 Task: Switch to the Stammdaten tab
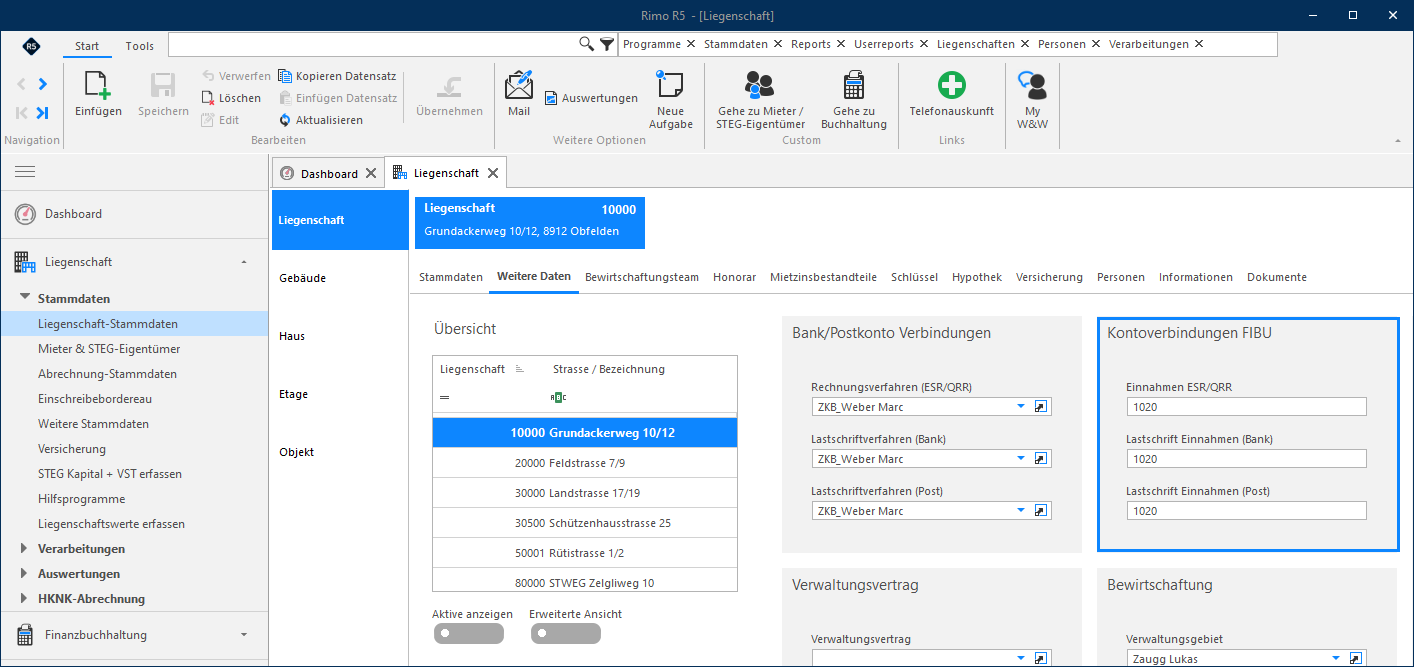(451, 277)
